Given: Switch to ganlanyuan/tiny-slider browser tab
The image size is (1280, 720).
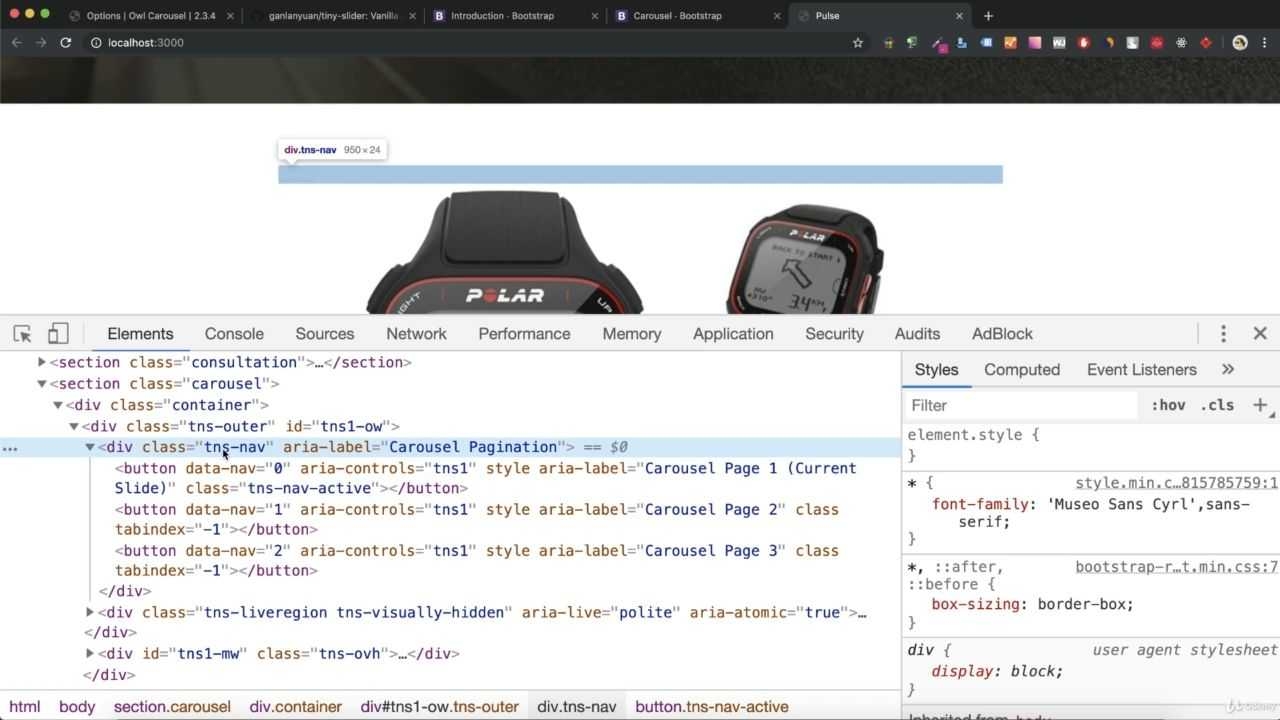Looking at the screenshot, I should click(x=332, y=16).
